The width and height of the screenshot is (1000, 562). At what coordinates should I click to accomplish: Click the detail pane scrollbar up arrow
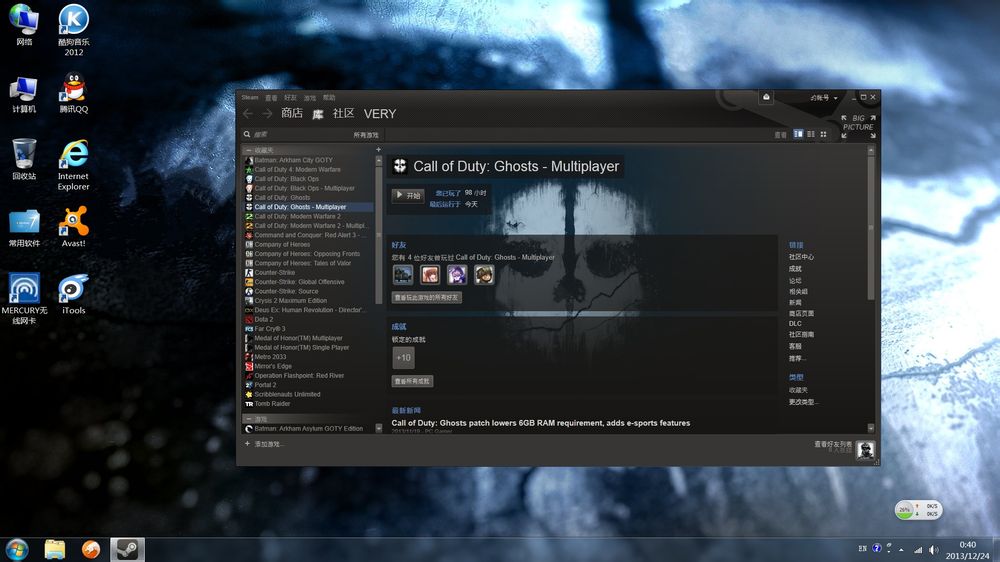tap(871, 151)
